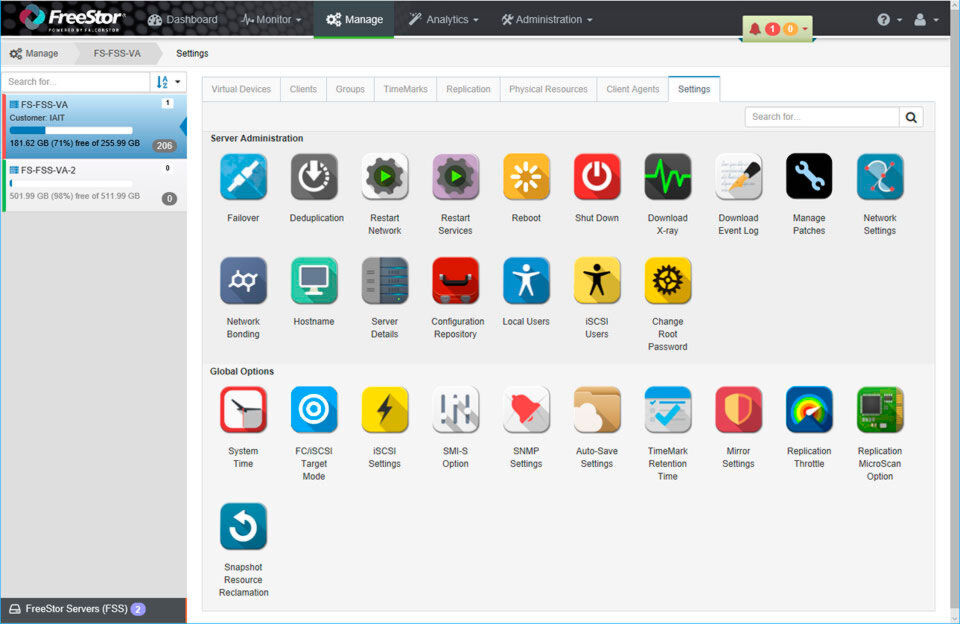Click the FS-FSS-VA breadcrumb

117,54
